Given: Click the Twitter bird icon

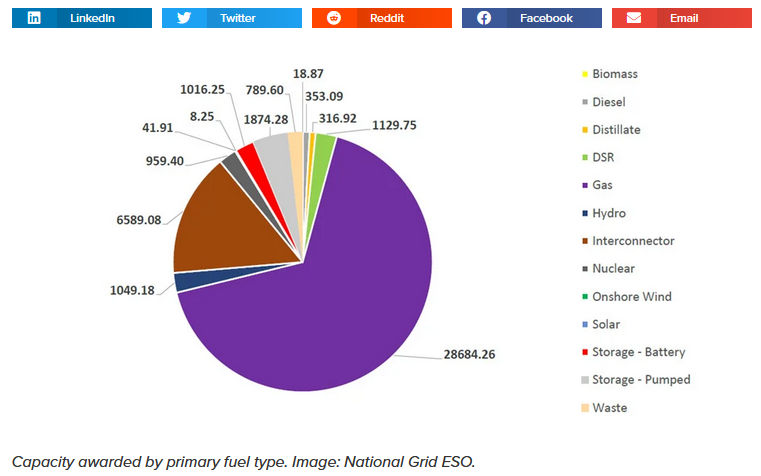Looking at the screenshot, I should (183, 18).
